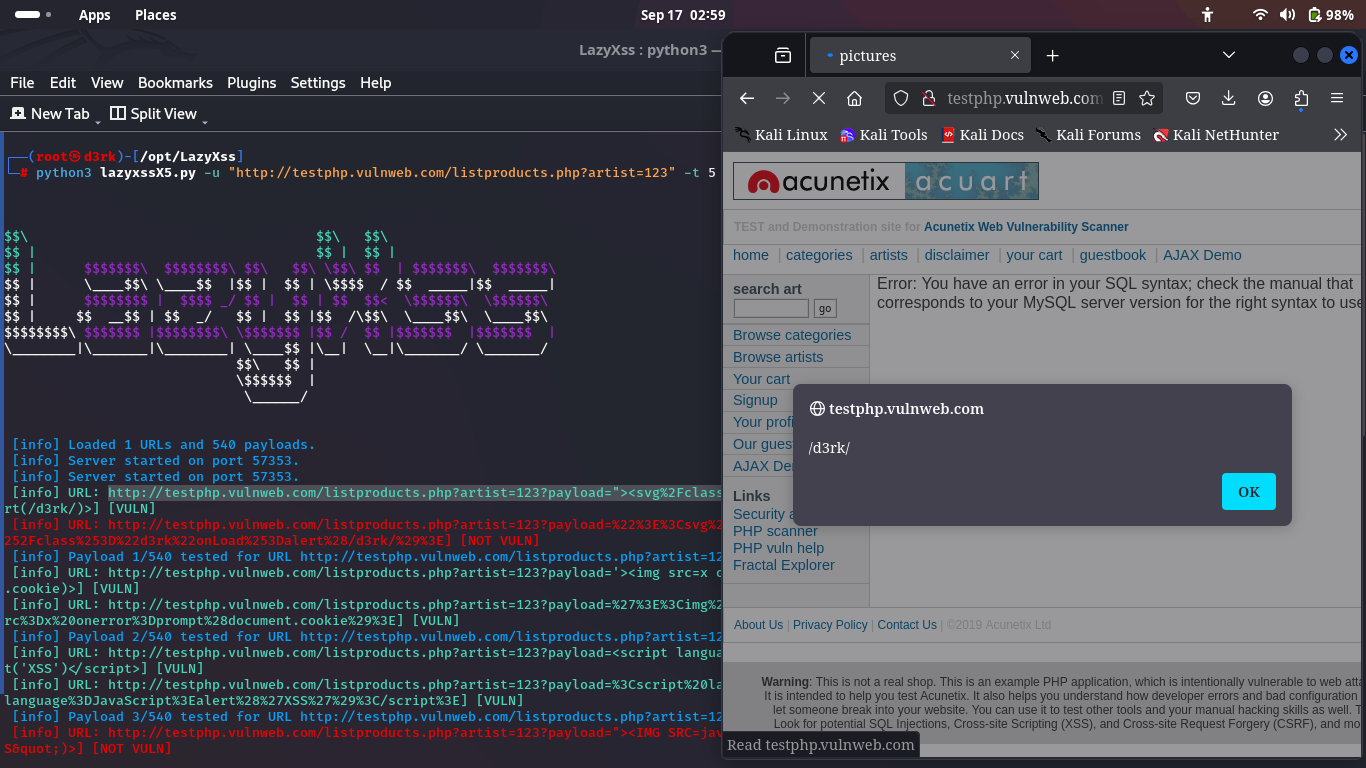Open the Kali NetHunter bookmark
1366x768 pixels.
[x=1216, y=134]
